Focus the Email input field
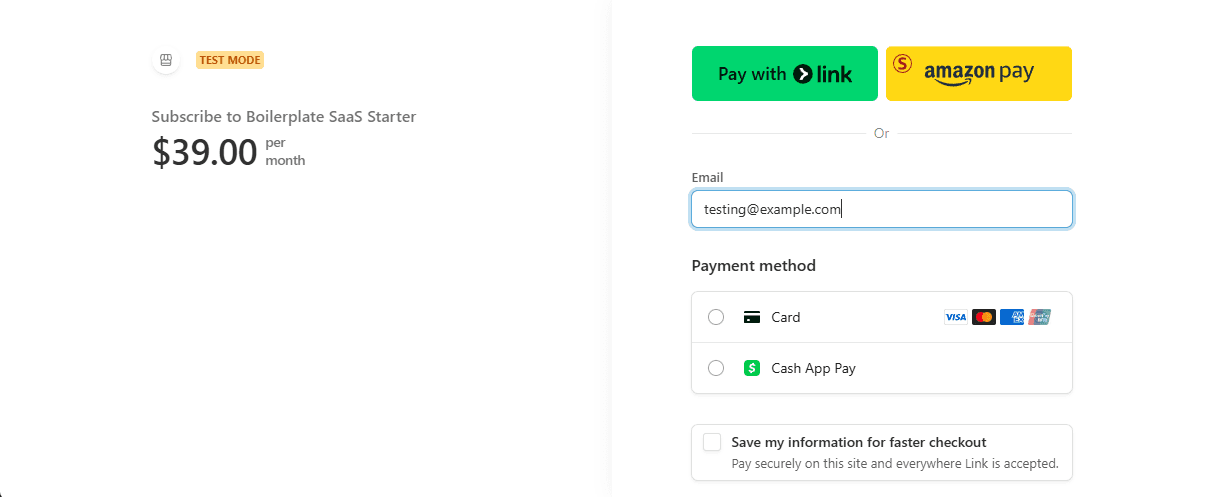The width and height of the screenshot is (1223, 497). 881,209
